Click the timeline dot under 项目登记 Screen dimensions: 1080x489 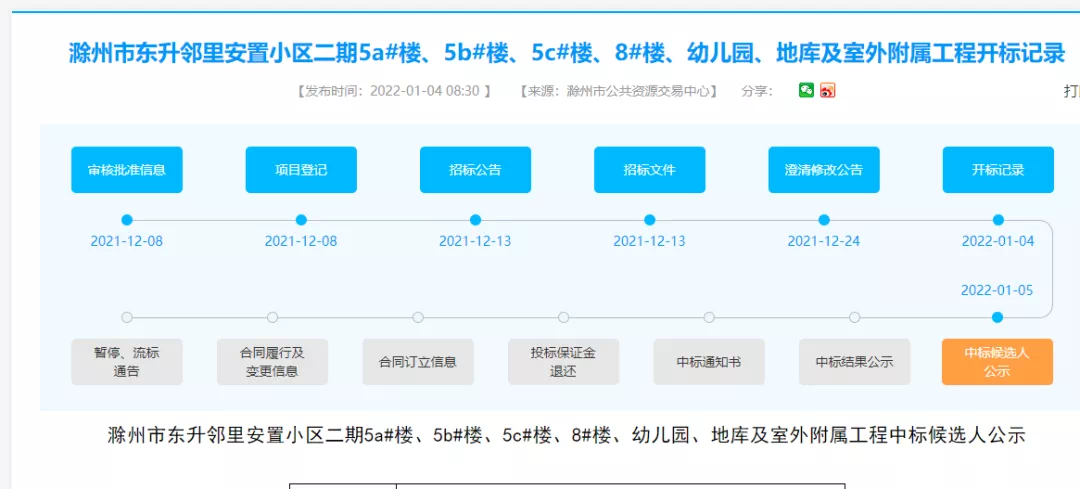coord(301,220)
